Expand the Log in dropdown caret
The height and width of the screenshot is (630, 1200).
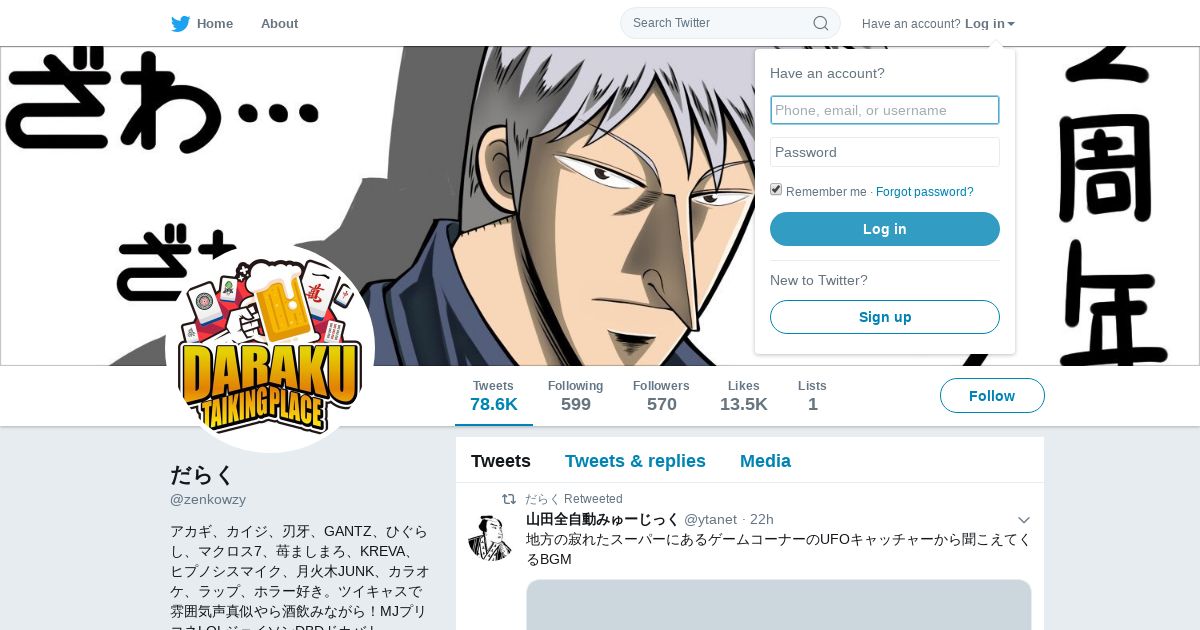point(1011,24)
